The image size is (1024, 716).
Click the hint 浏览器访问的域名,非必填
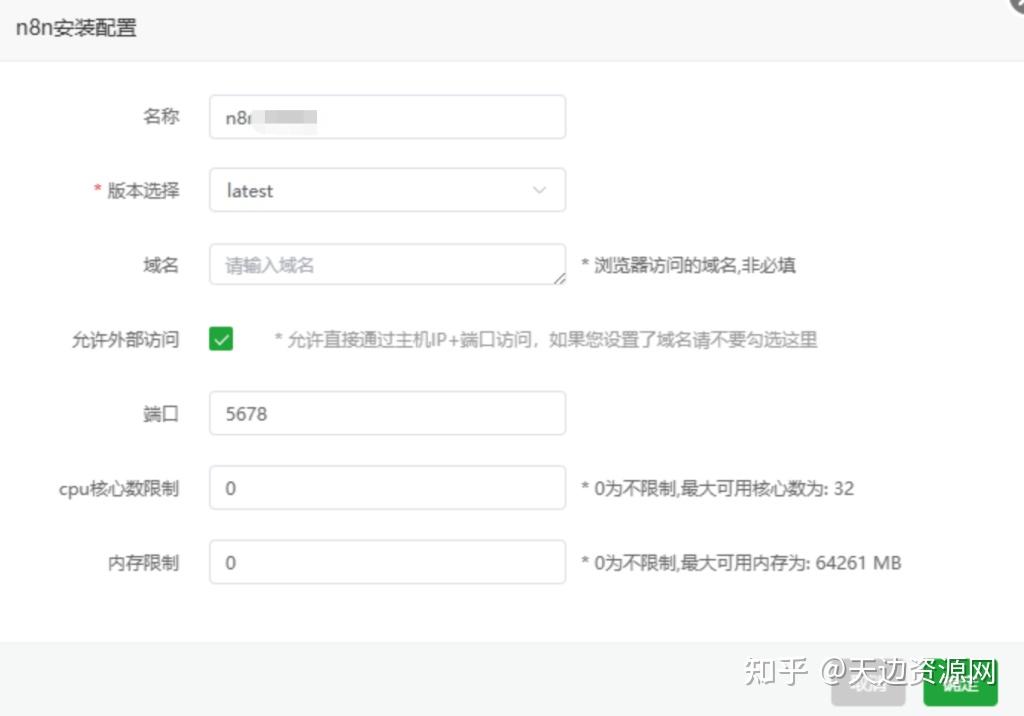point(694,265)
